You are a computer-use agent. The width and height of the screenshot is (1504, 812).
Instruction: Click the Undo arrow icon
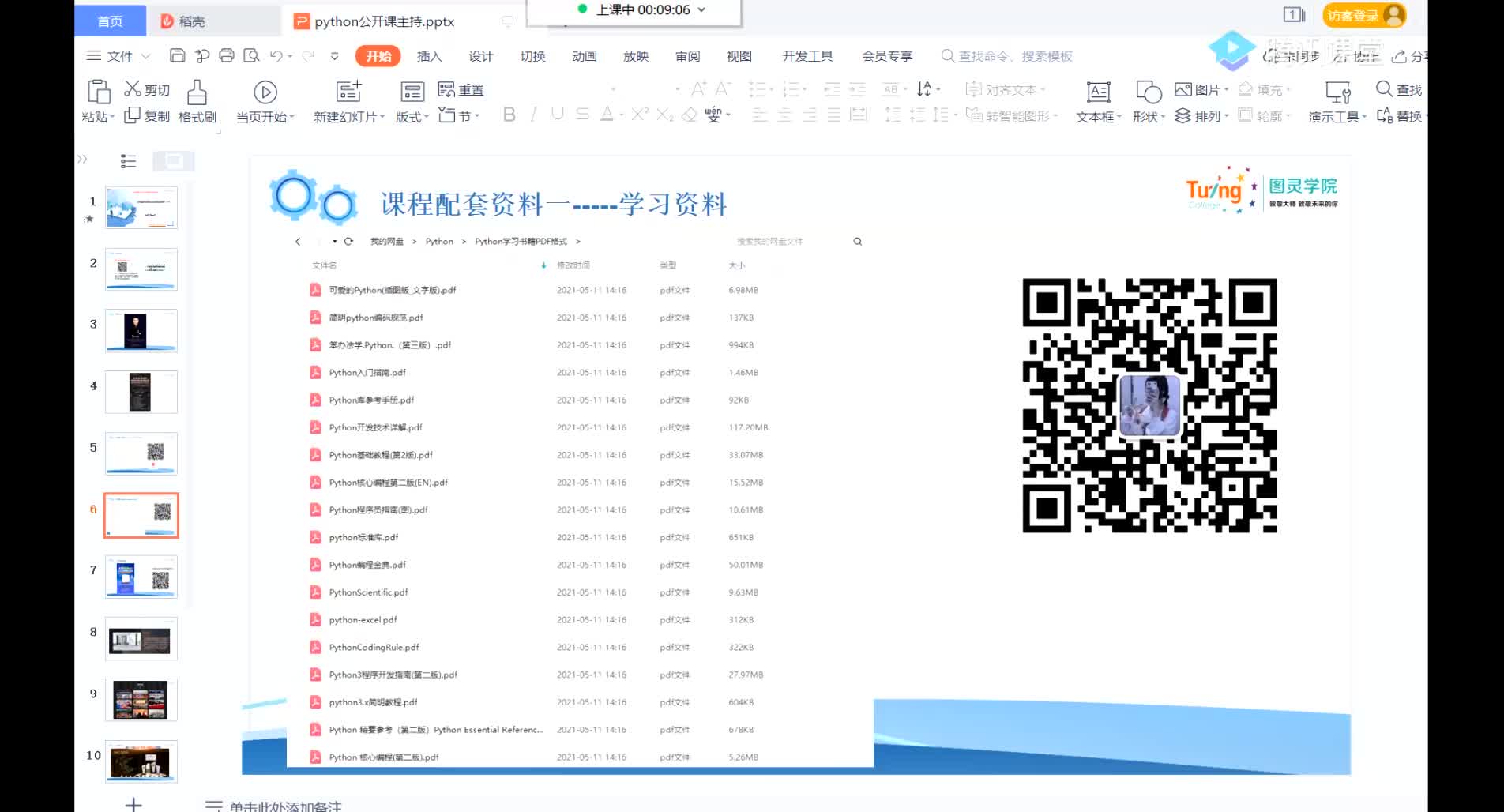click(276, 55)
